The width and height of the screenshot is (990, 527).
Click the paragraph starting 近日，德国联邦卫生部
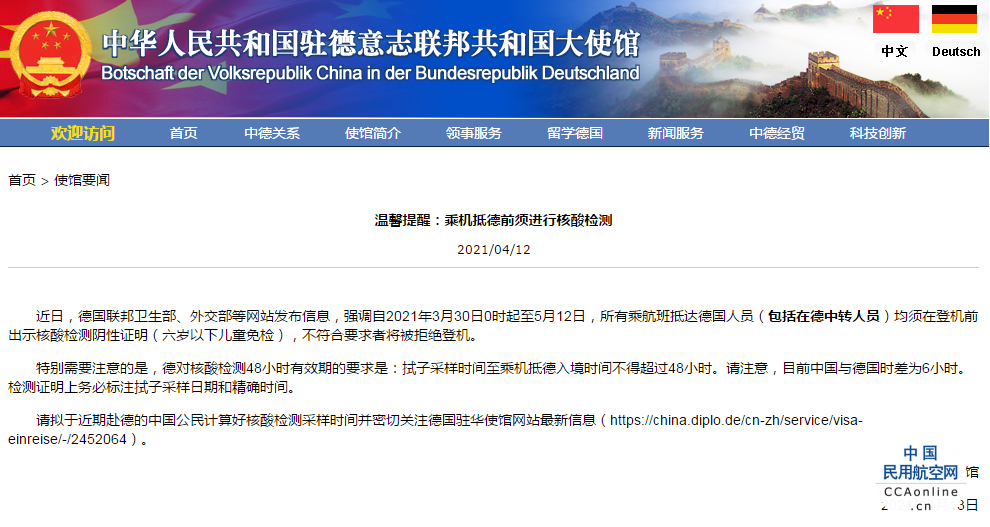pyautogui.click(x=493, y=326)
